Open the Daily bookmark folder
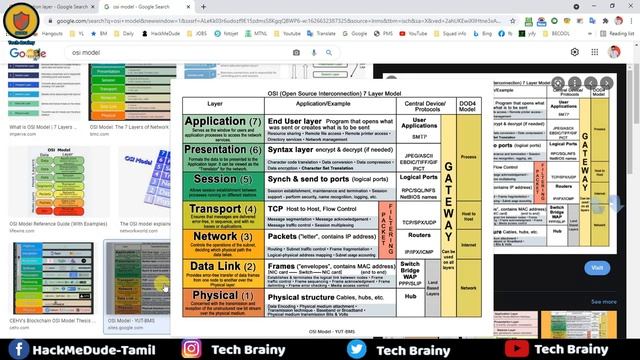640x360 pixels. tap(124, 33)
